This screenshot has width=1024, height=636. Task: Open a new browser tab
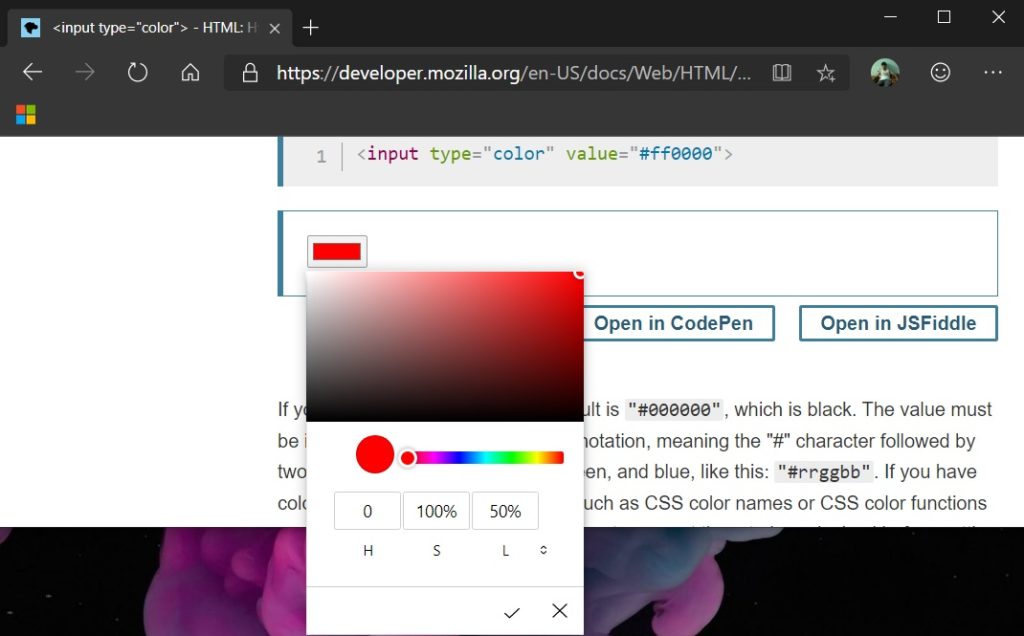pyautogui.click(x=310, y=27)
